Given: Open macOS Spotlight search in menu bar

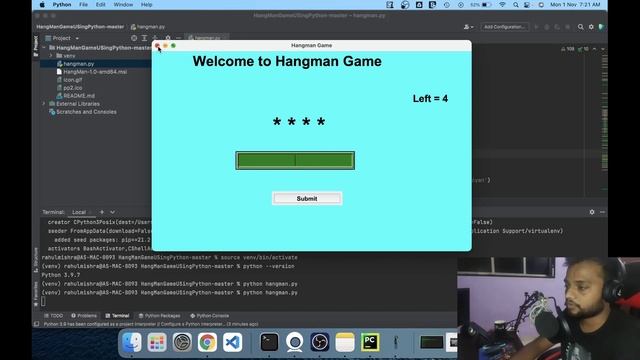Looking at the screenshot, I should tap(516, 4).
